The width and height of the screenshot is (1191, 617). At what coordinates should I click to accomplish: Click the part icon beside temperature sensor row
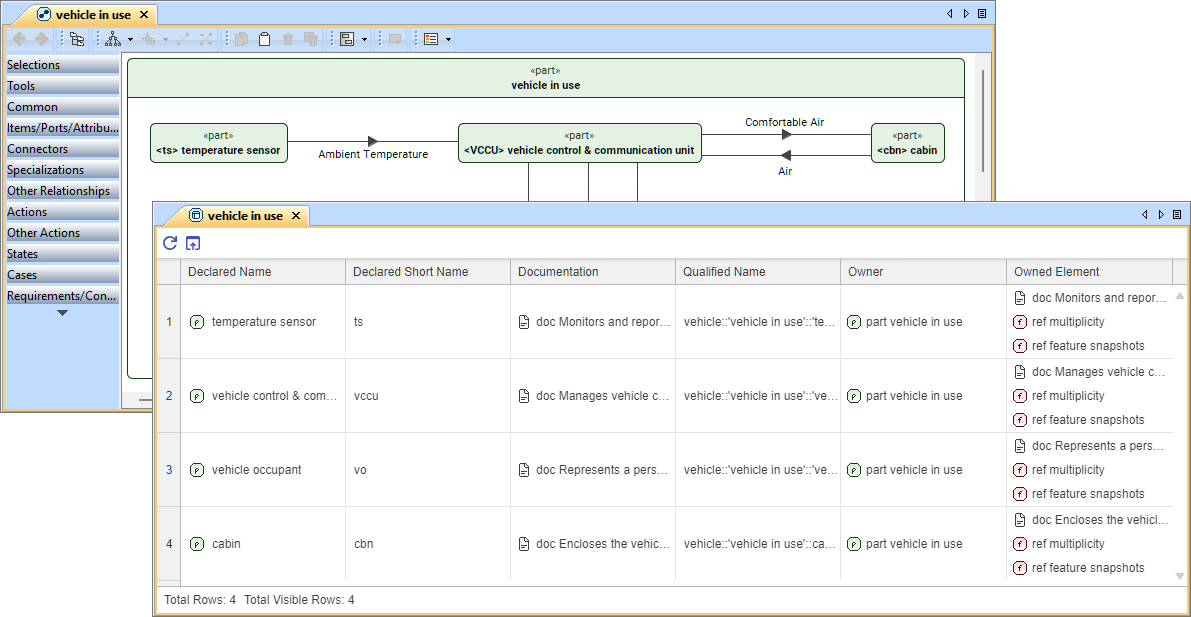click(197, 322)
